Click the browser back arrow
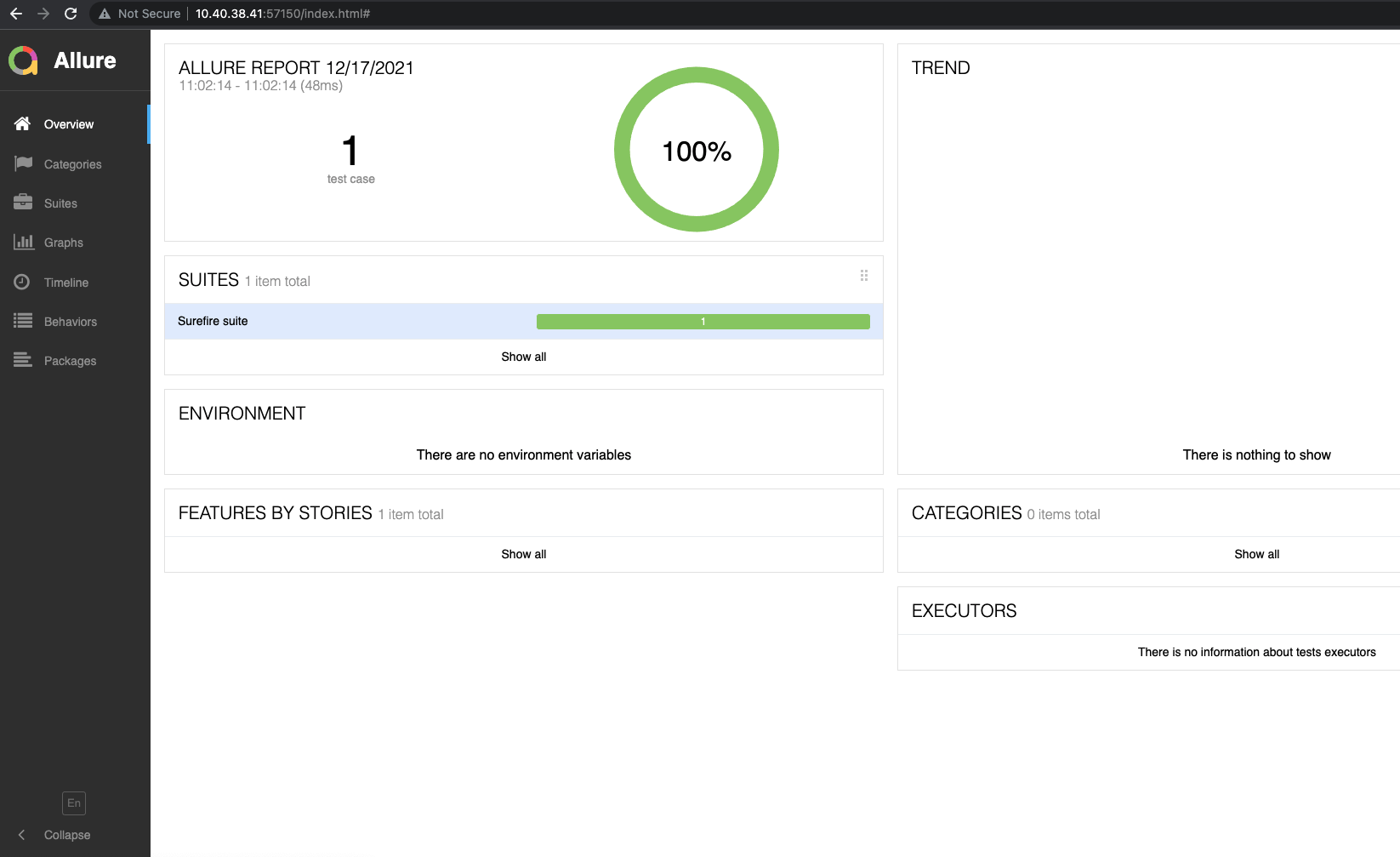Screen dimensions: 1400x857 click(16, 14)
